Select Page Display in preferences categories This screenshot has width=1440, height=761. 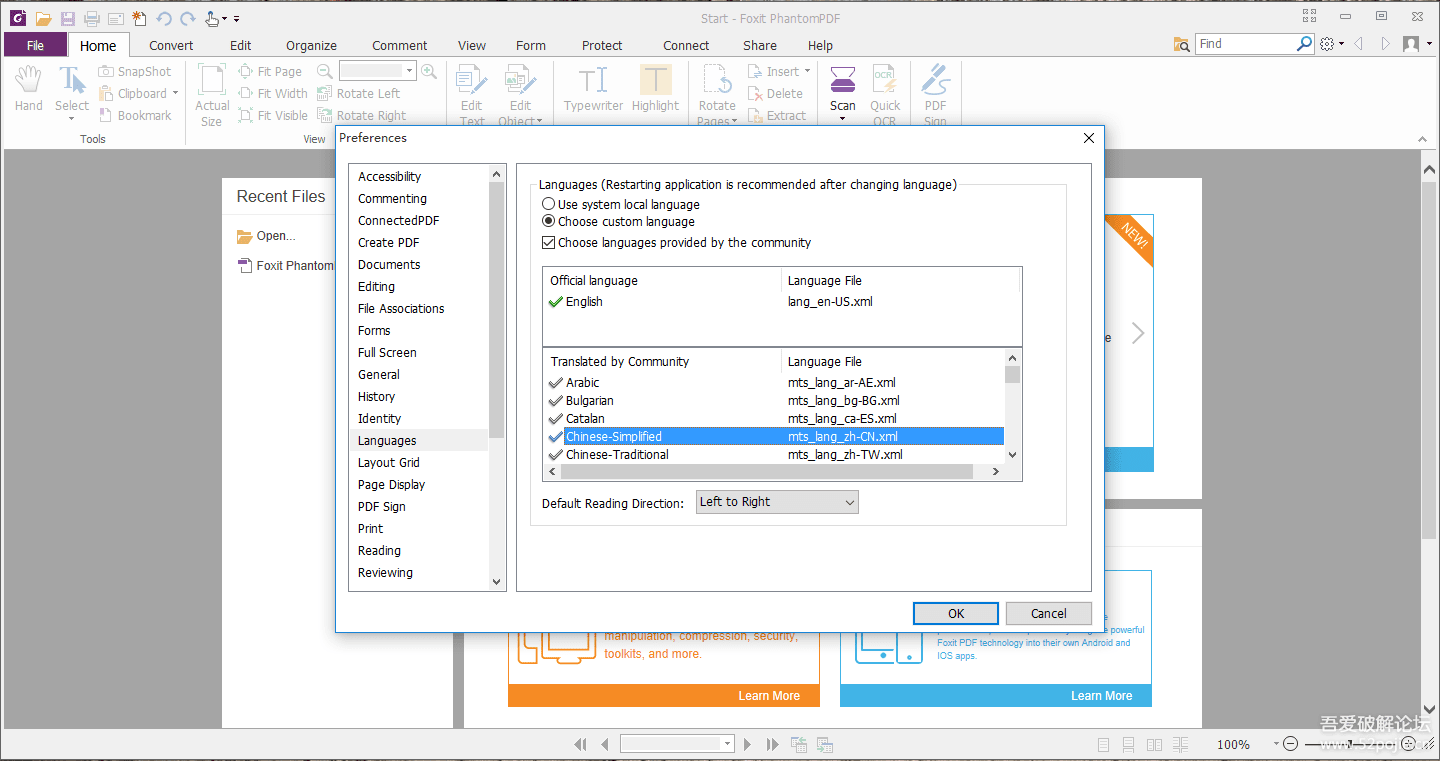coord(392,485)
